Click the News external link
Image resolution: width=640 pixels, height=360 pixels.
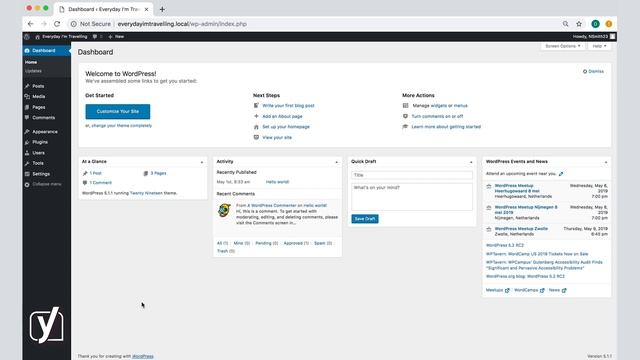pyautogui.click(x=557, y=290)
